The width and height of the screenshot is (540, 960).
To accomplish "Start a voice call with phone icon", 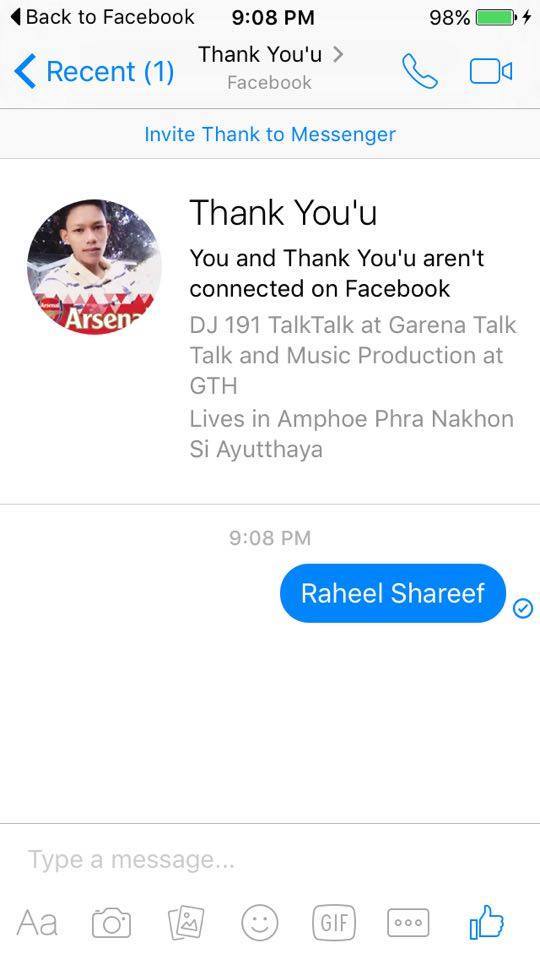I will (420, 71).
